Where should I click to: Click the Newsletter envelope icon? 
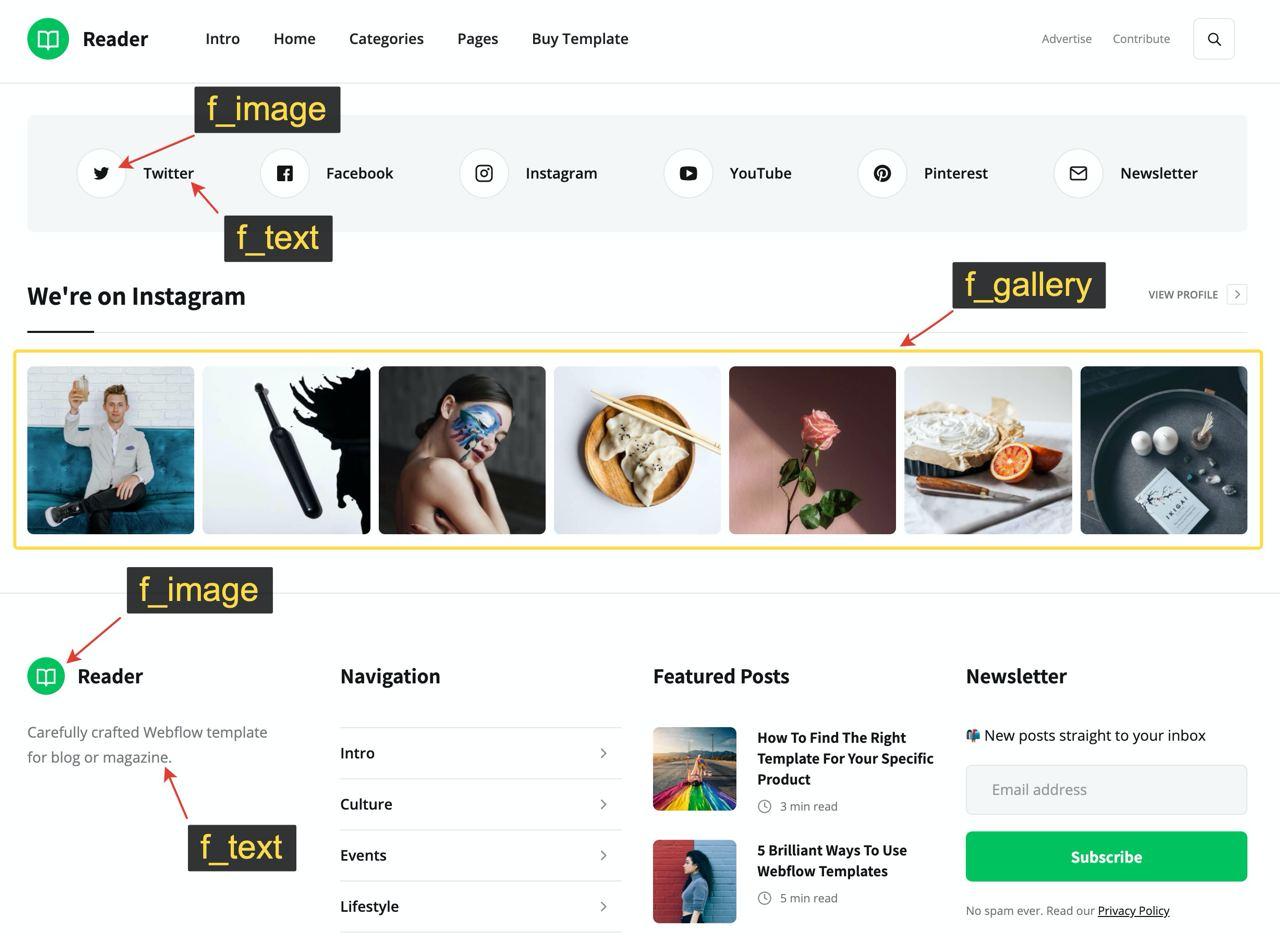coord(1078,173)
